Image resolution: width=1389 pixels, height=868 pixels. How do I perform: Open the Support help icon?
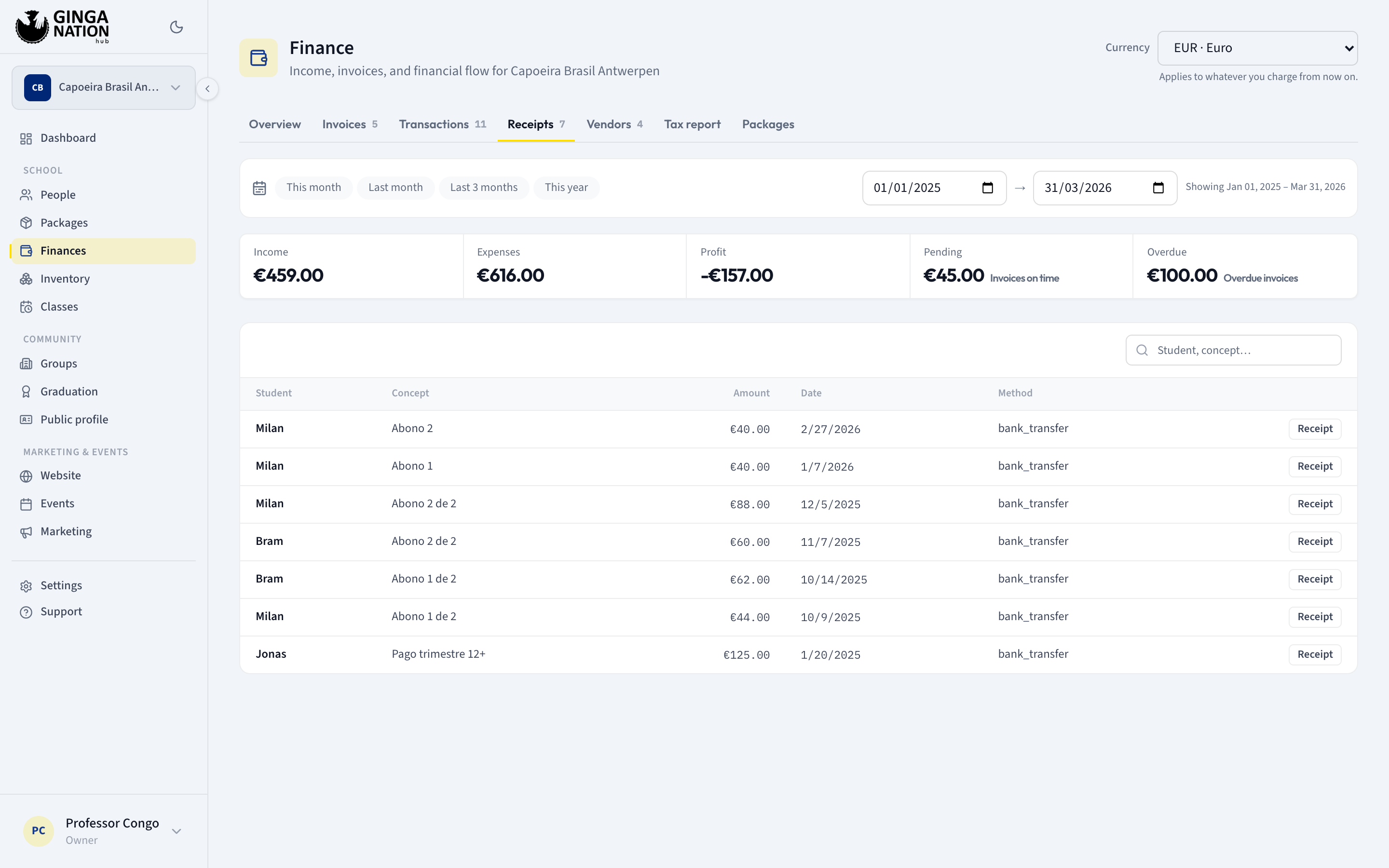[26, 612]
